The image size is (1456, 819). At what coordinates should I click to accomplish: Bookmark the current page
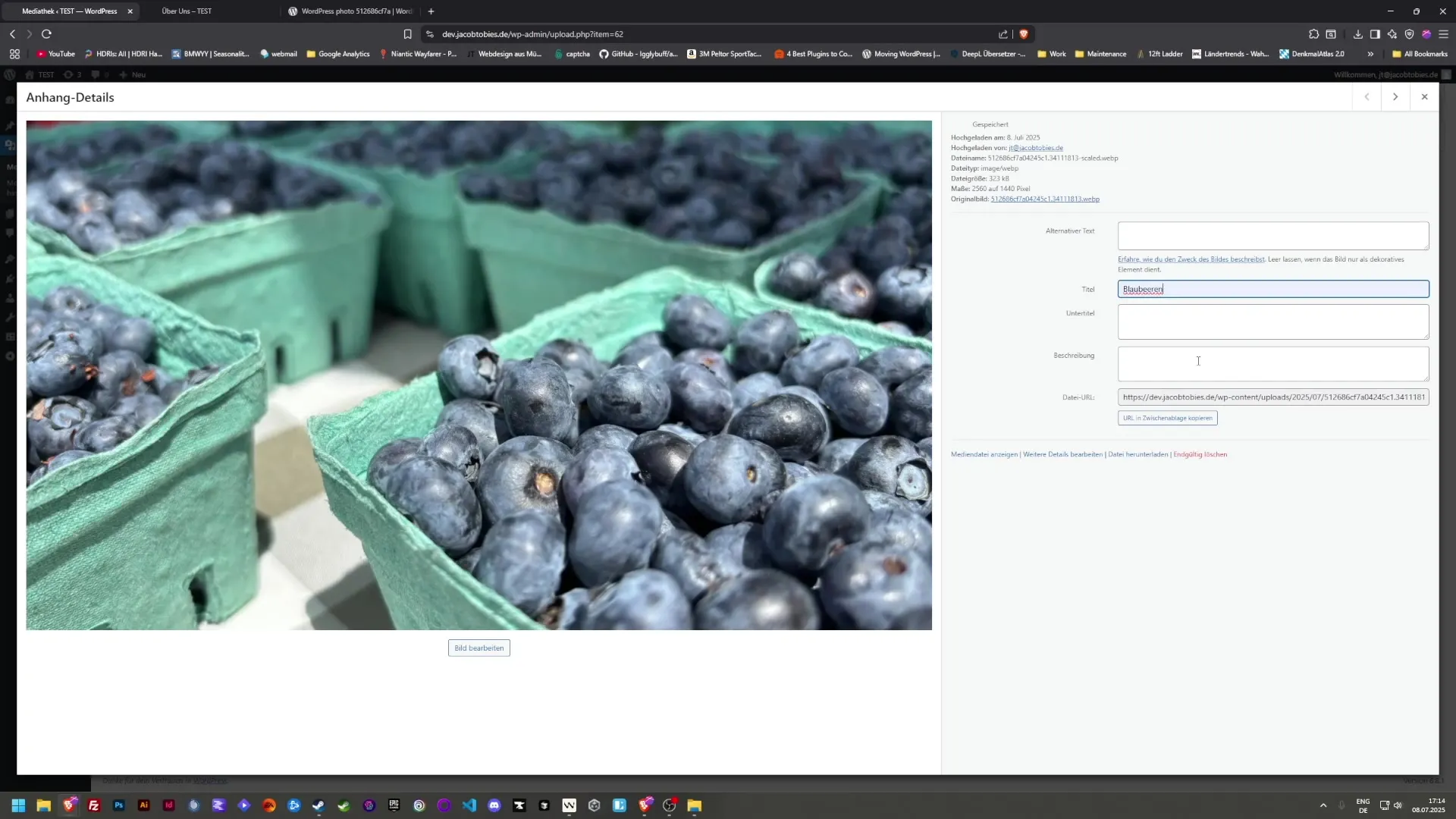[408, 34]
